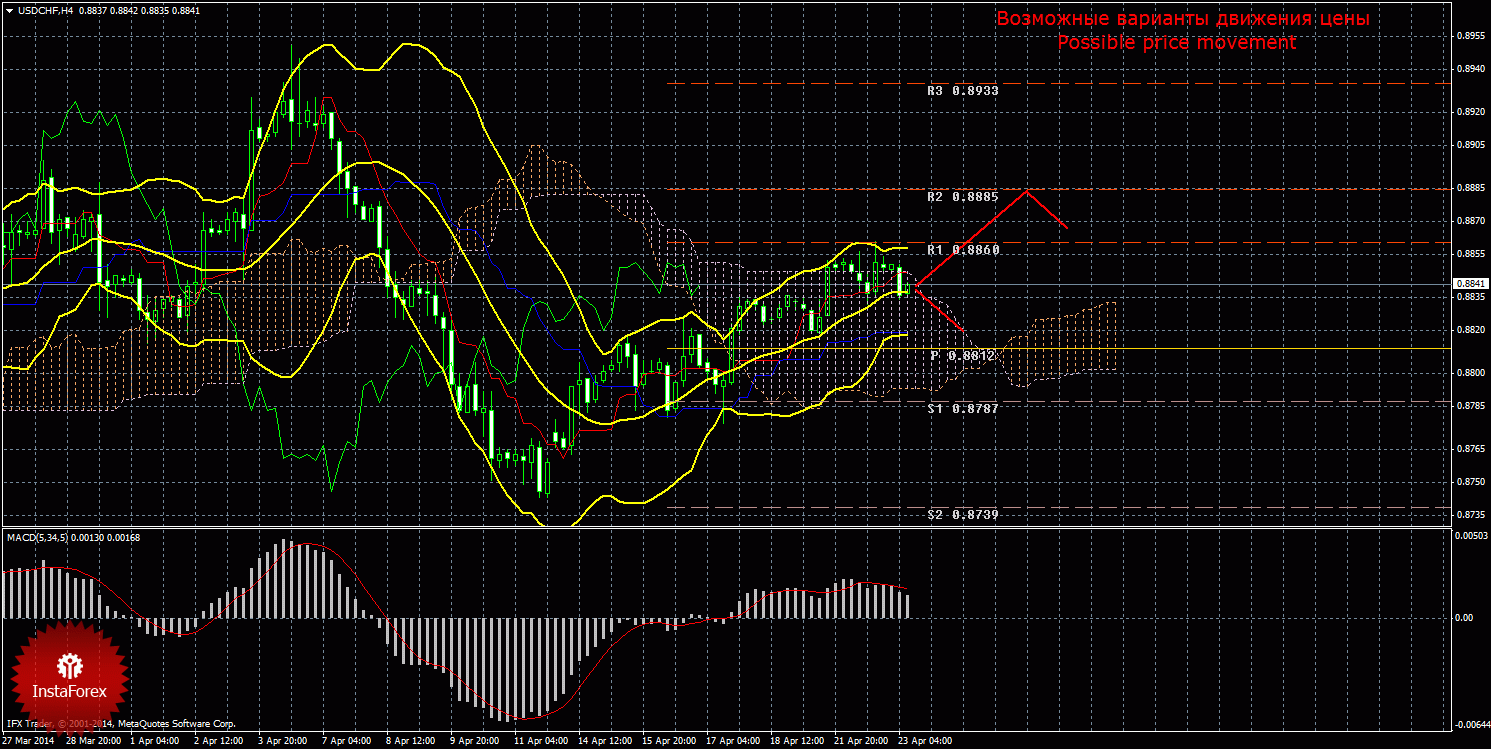Click the 0.8905 price scale value
1491x749 pixels.
[x=1471, y=145]
